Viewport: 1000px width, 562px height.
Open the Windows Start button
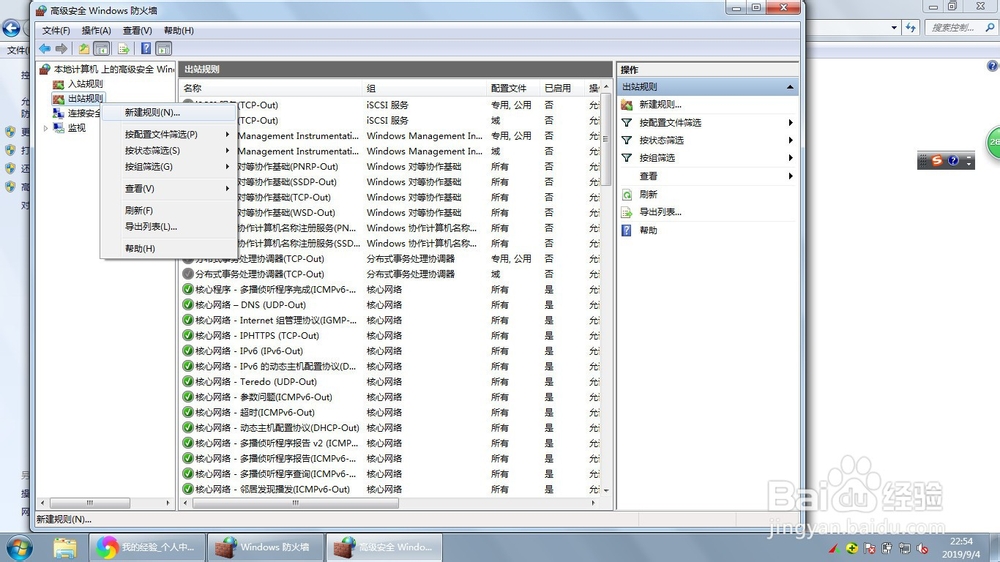click(x=20, y=547)
